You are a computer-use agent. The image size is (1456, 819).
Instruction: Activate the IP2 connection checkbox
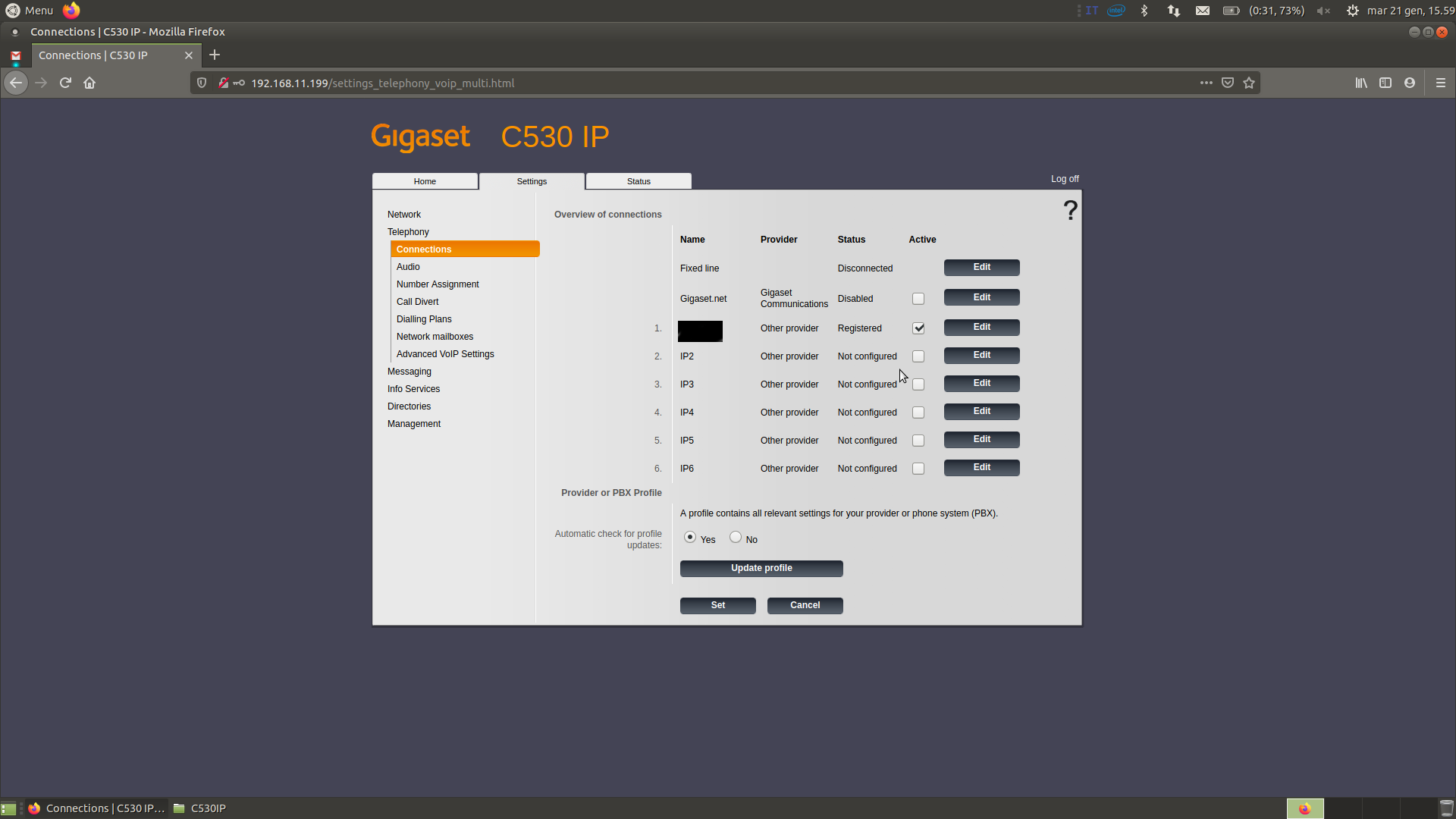(x=918, y=356)
